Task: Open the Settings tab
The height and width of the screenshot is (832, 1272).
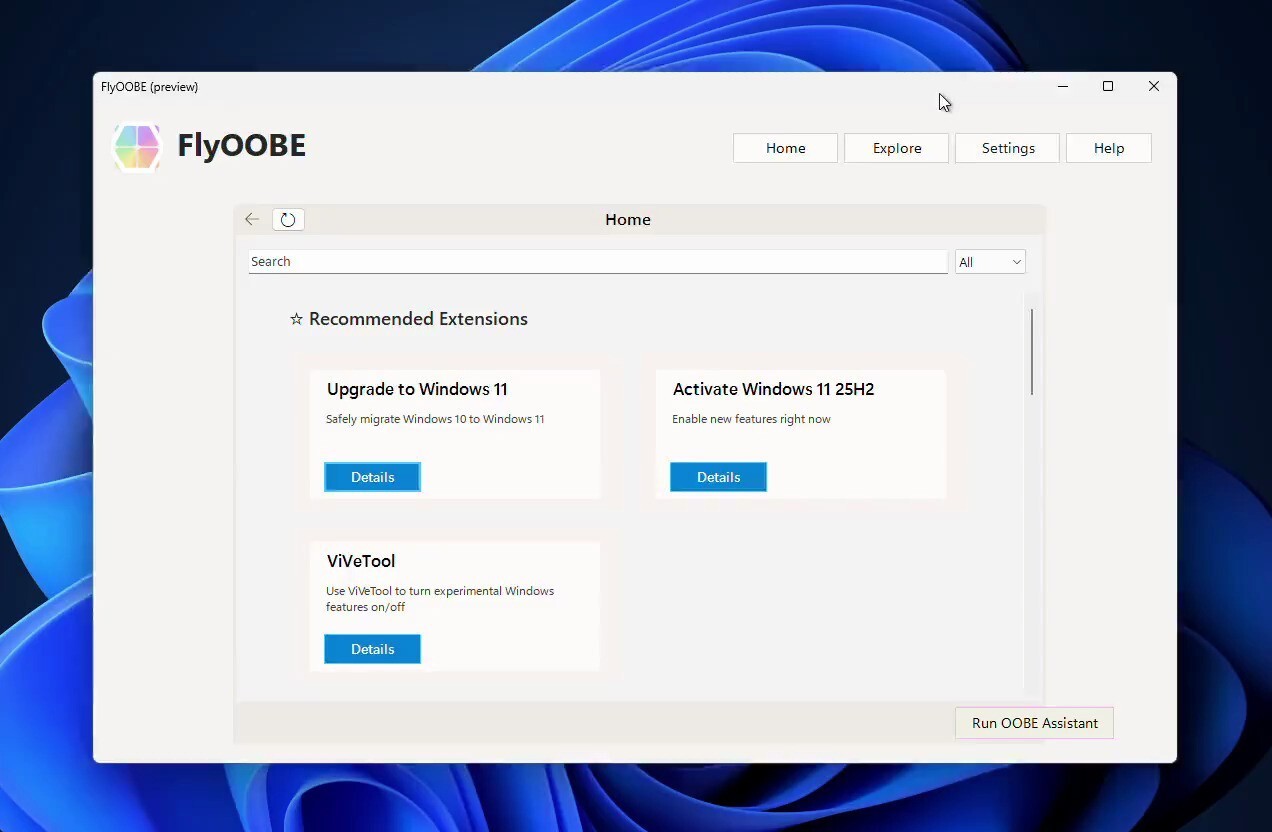Action: click(1008, 148)
